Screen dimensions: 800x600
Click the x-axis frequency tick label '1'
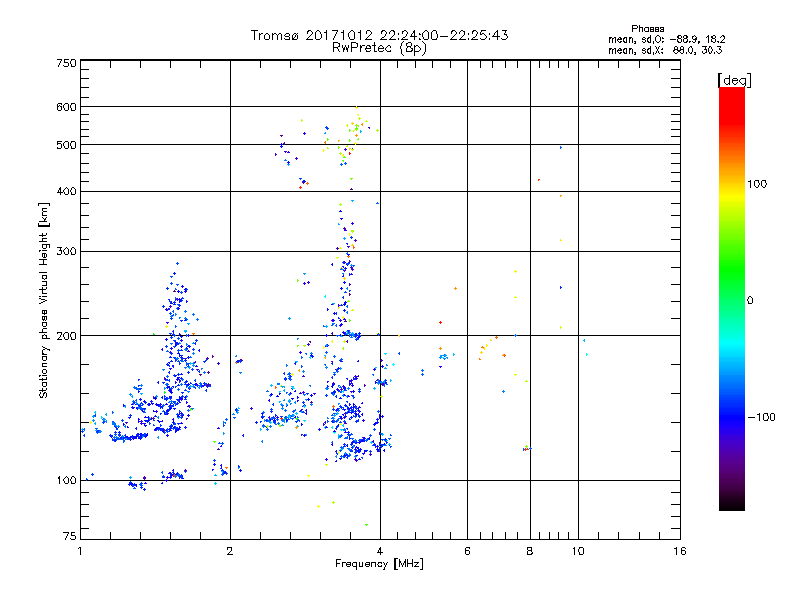(80, 551)
